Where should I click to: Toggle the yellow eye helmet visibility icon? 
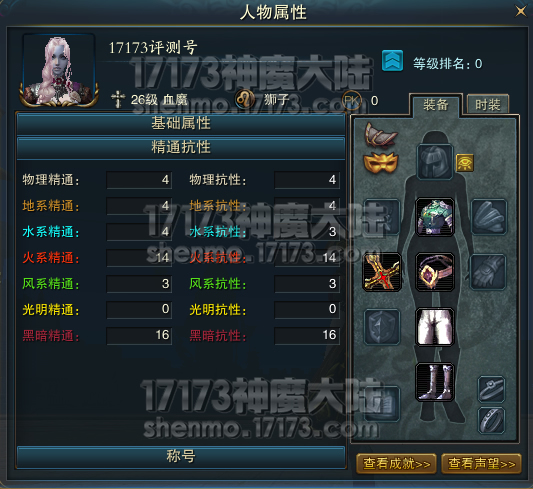[465, 163]
